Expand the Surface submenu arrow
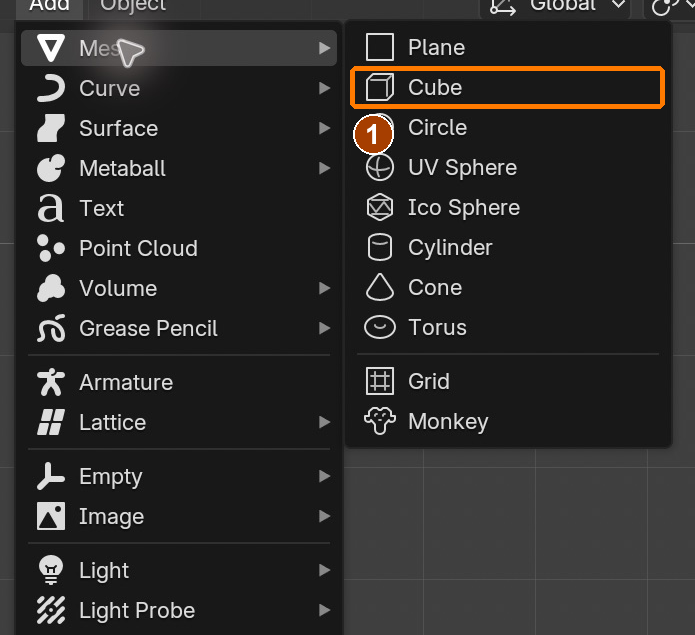695x635 pixels. pyautogui.click(x=324, y=128)
